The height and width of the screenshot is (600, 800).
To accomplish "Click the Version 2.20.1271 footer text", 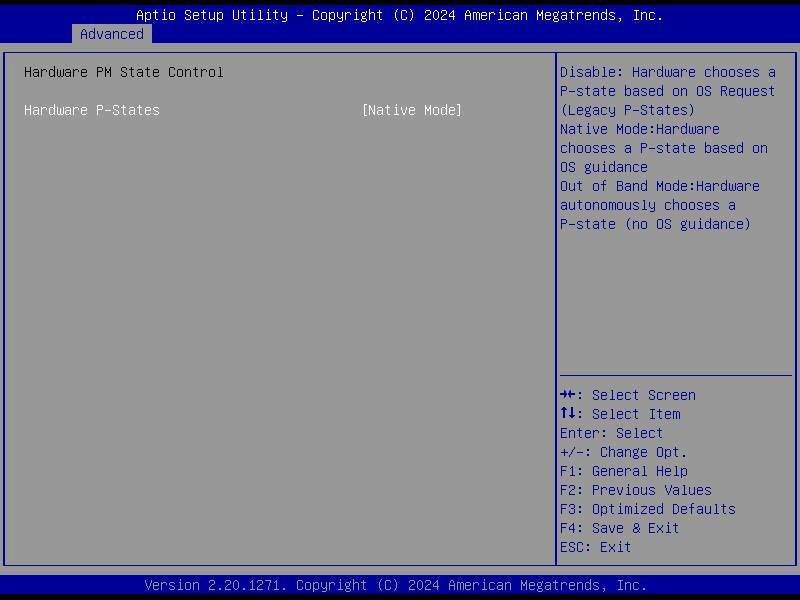I will pyautogui.click(x=400, y=585).
